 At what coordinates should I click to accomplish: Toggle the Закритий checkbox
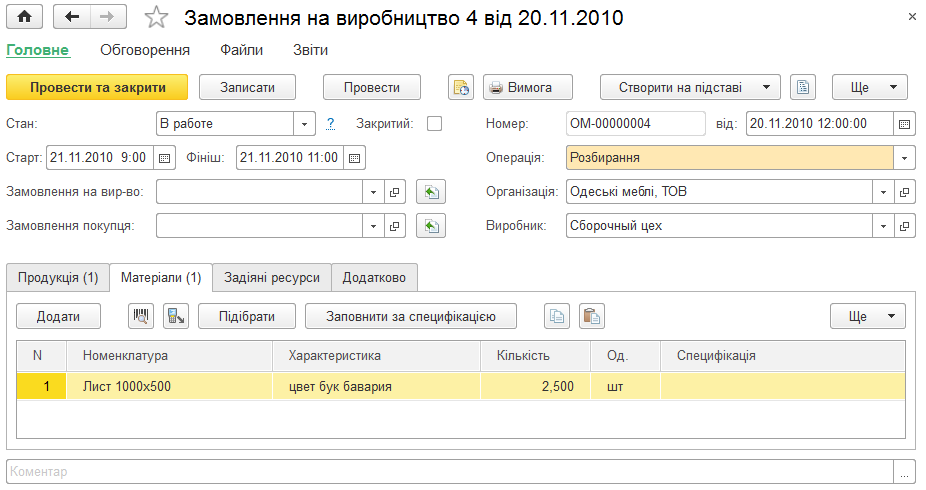435,123
